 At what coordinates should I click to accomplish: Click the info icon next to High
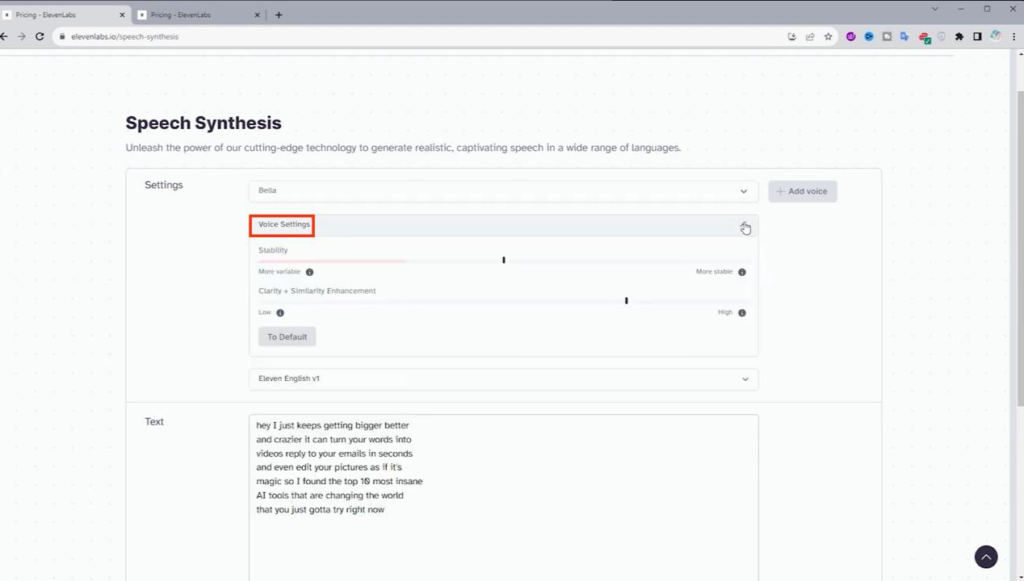(x=742, y=313)
